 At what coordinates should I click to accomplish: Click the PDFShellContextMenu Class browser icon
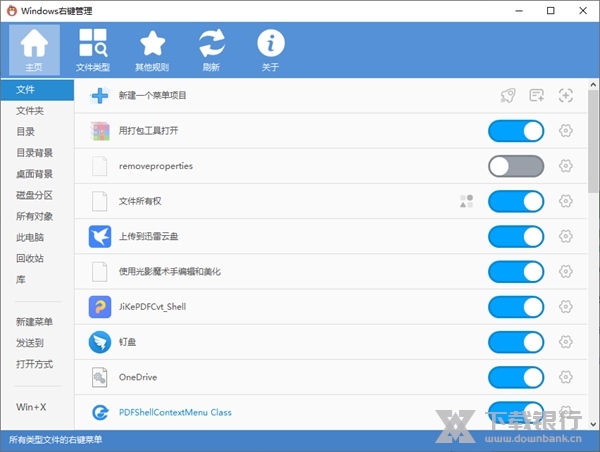(x=100, y=413)
